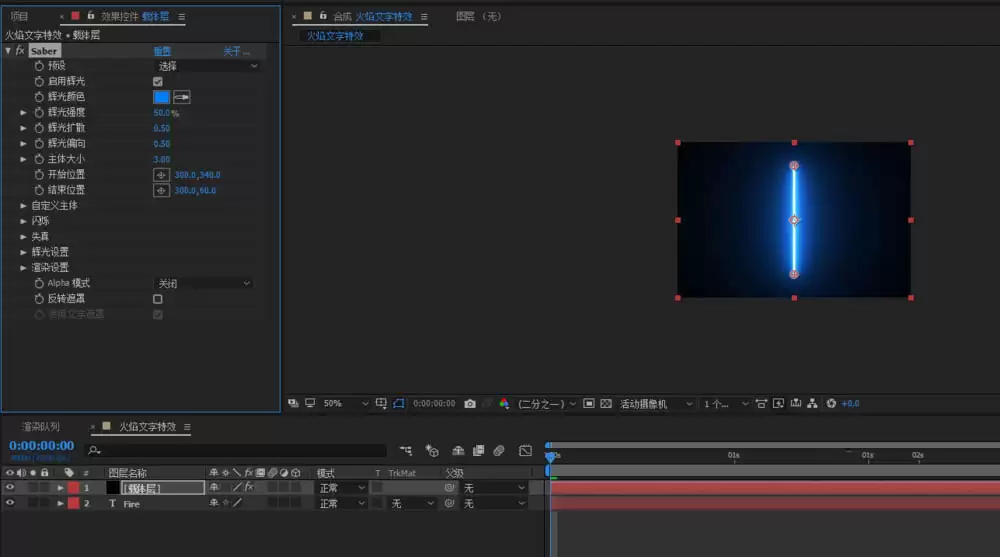The height and width of the screenshot is (557, 1000).
Task: Click the start position crosshair icon
Action: click(161, 175)
